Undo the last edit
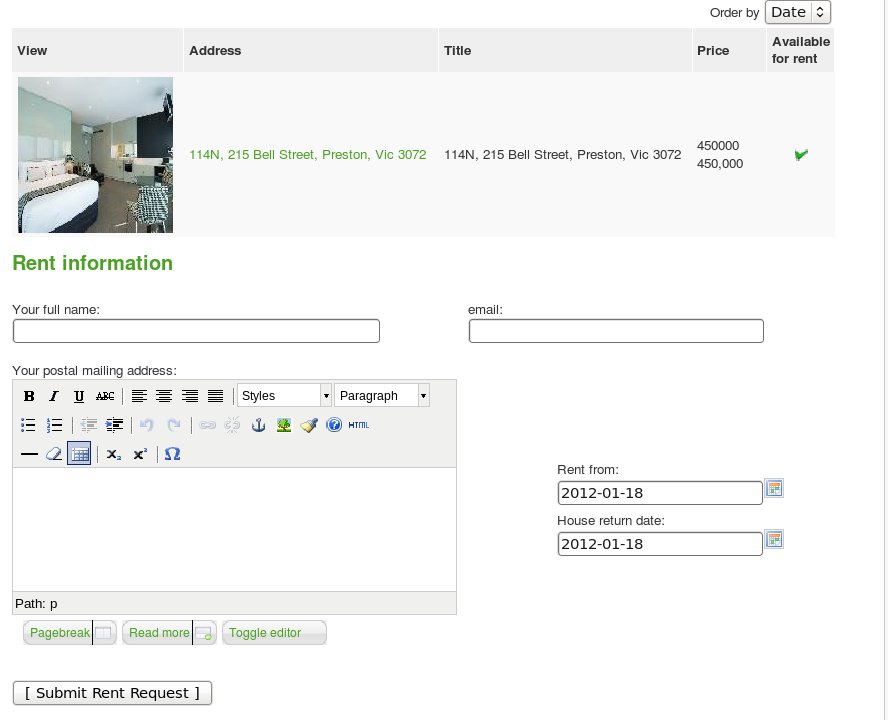The image size is (888, 720). tap(147, 425)
